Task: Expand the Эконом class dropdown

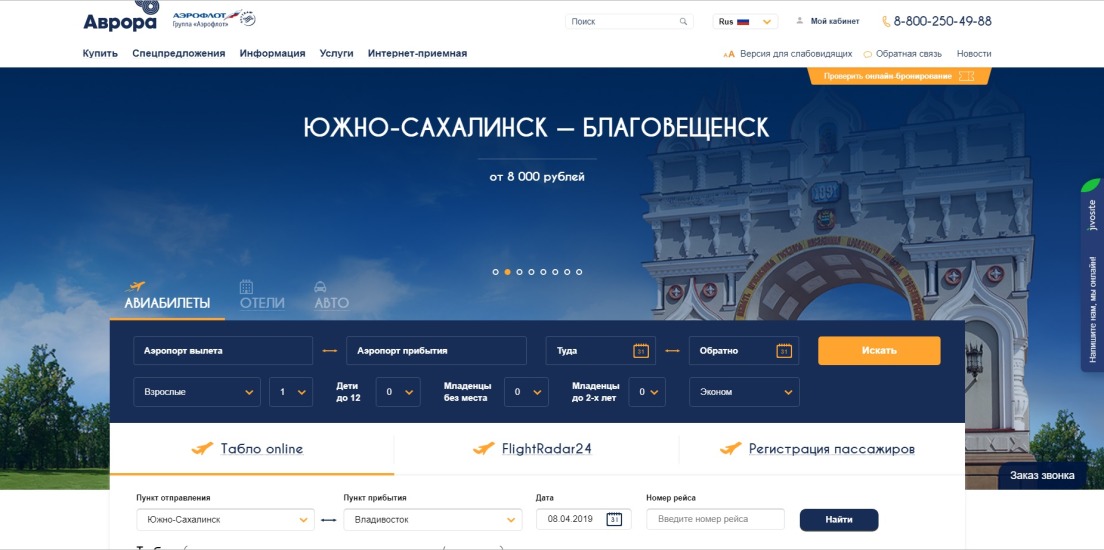Action: pyautogui.click(x=744, y=392)
